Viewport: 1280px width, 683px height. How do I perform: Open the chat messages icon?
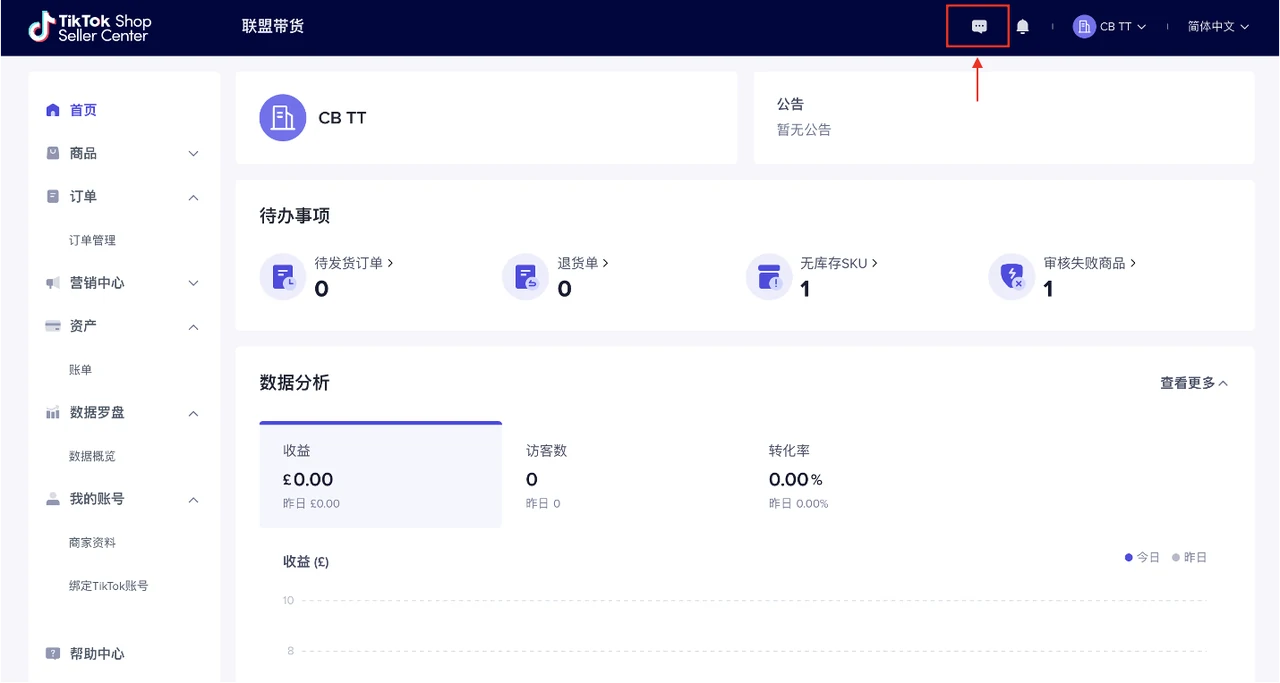click(x=979, y=27)
